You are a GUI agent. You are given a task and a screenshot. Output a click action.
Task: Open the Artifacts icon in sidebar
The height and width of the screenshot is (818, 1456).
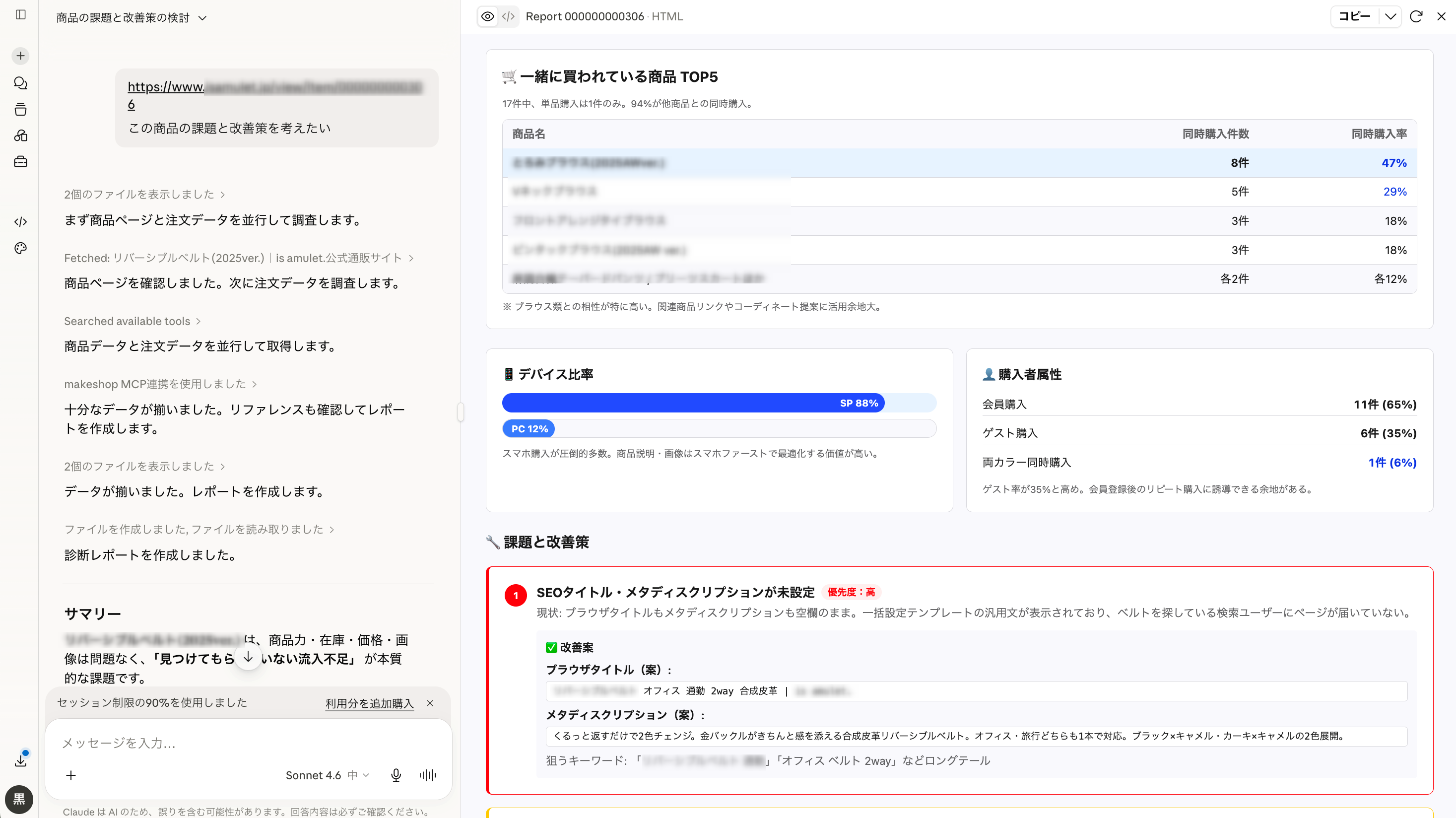click(20, 136)
